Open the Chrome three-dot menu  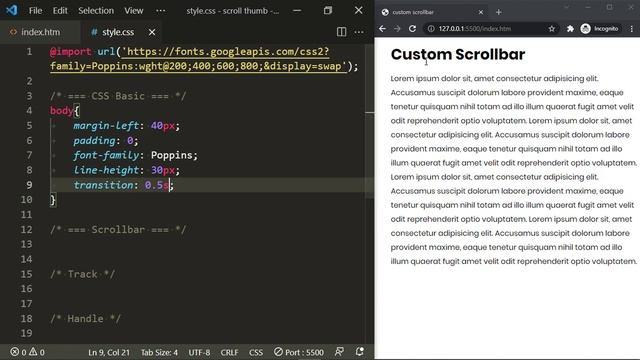click(x=631, y=29)
